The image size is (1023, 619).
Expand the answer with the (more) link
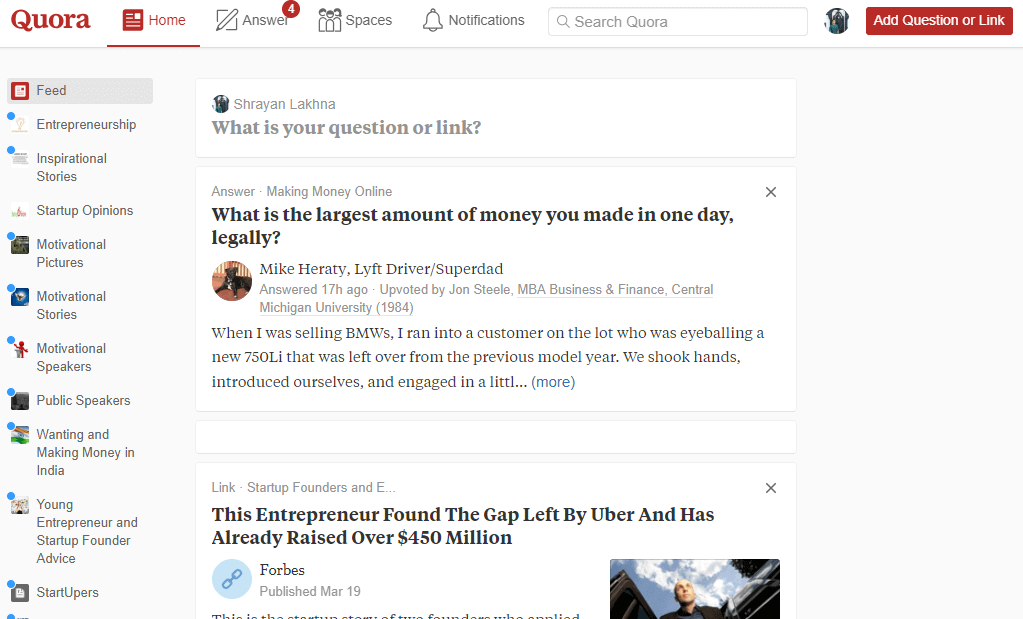553,382
